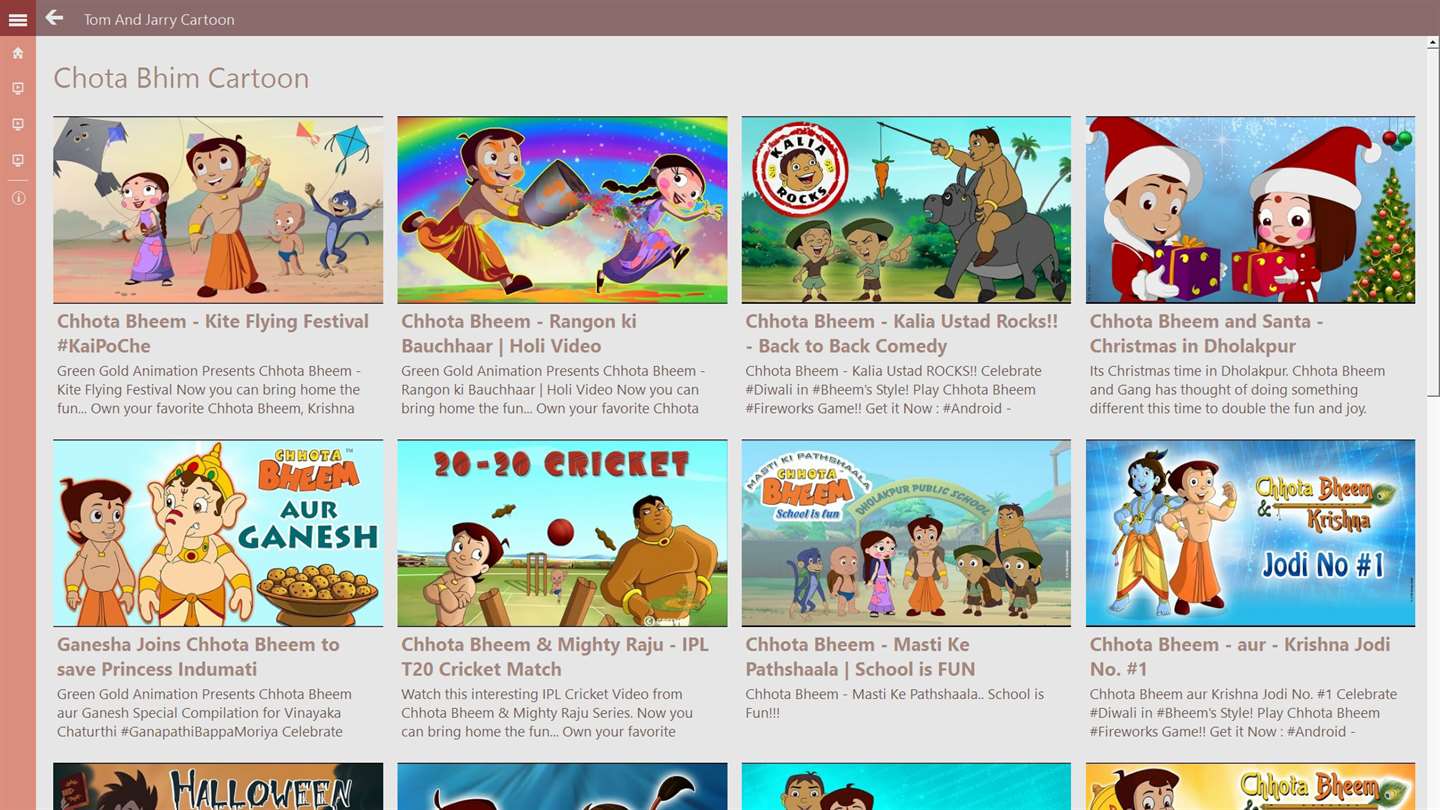Click title 'Masti Ke Pathshaala | School is FUN'
Screen dimensions: 1440x810
click(860, 657)
